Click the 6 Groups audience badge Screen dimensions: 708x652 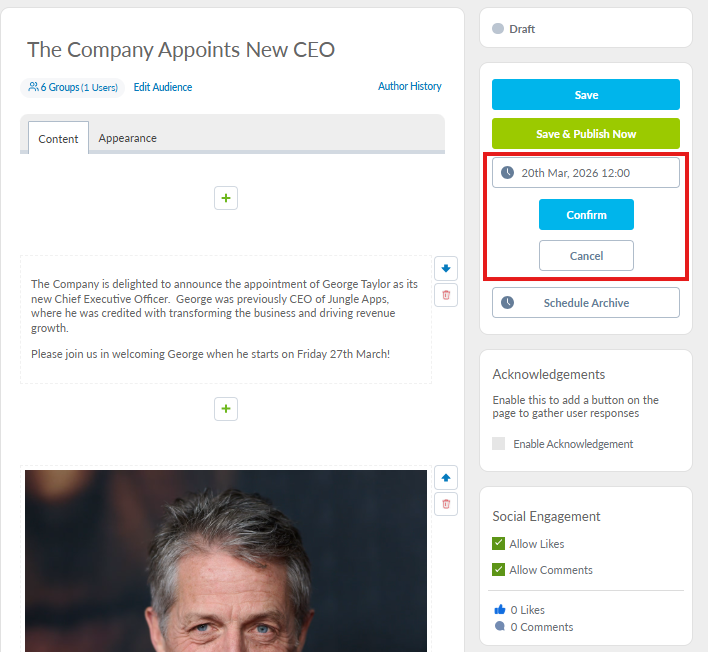(x=73, y=88)
